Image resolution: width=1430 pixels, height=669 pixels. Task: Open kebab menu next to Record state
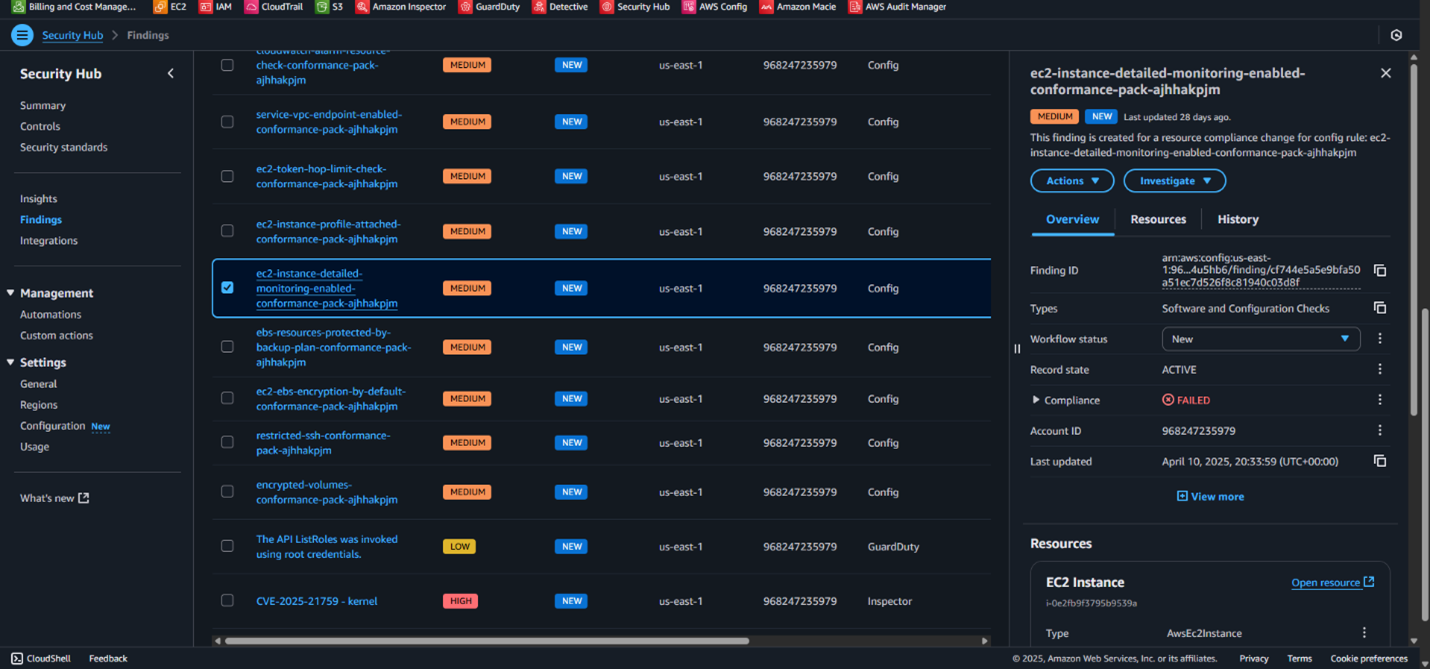click(x=1380, y=369)
